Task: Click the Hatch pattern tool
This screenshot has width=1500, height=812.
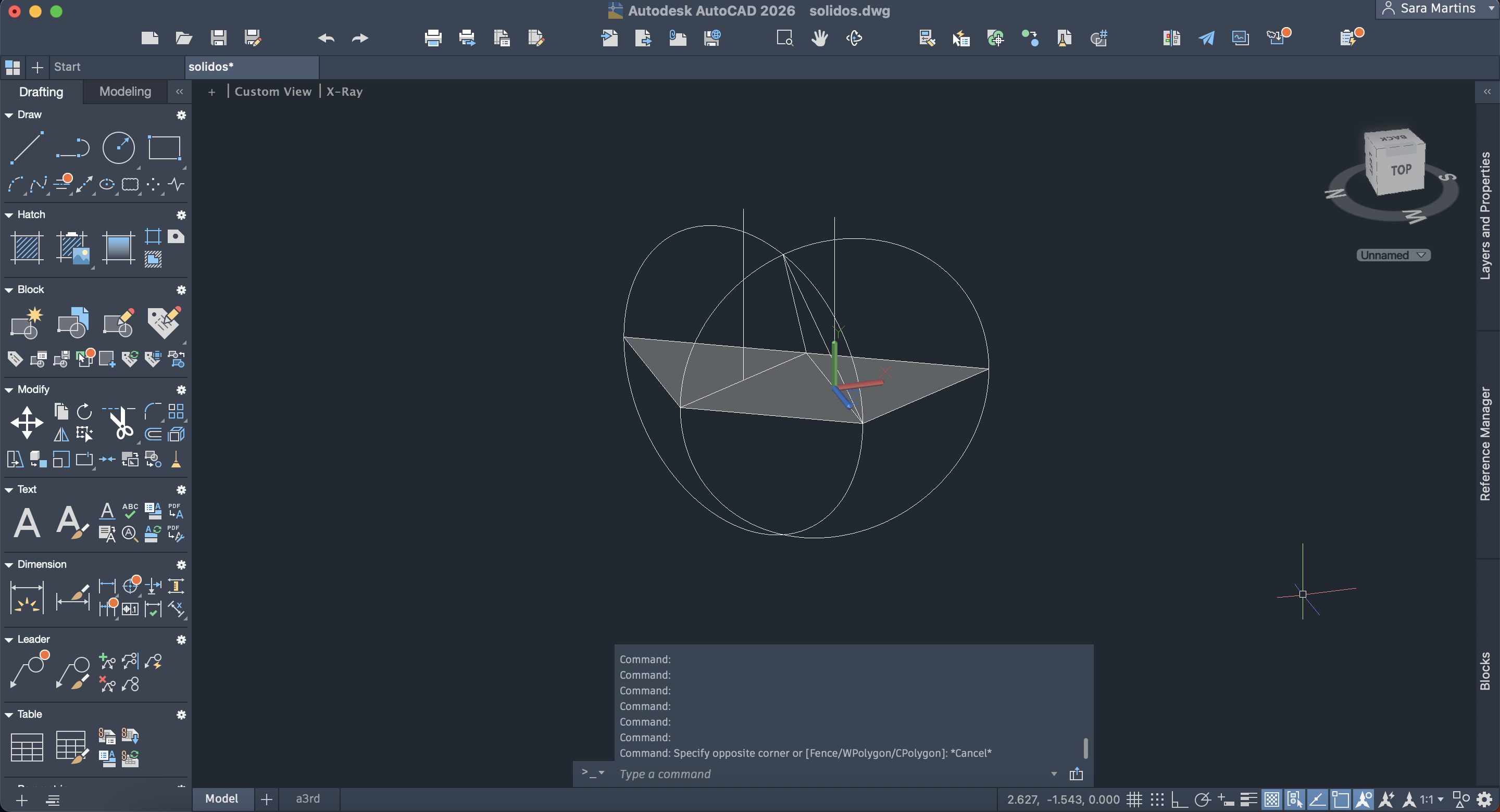Action: [27, 247]
